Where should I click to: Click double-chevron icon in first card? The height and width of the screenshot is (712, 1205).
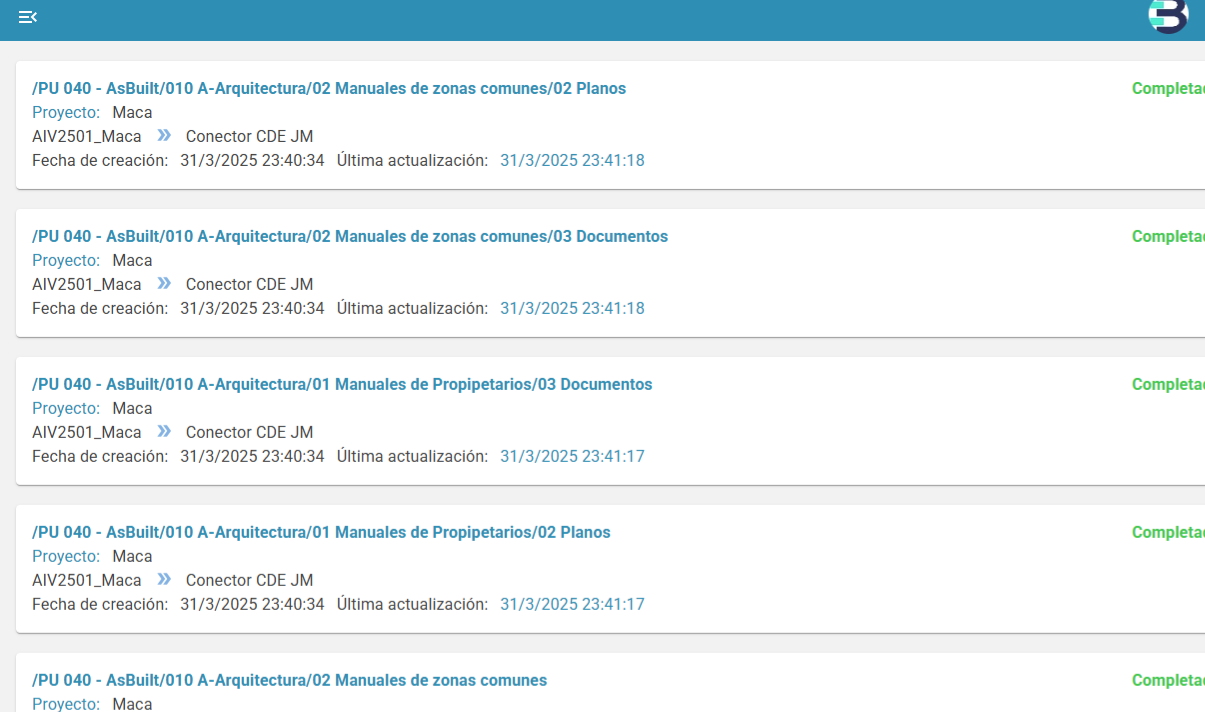164,135
